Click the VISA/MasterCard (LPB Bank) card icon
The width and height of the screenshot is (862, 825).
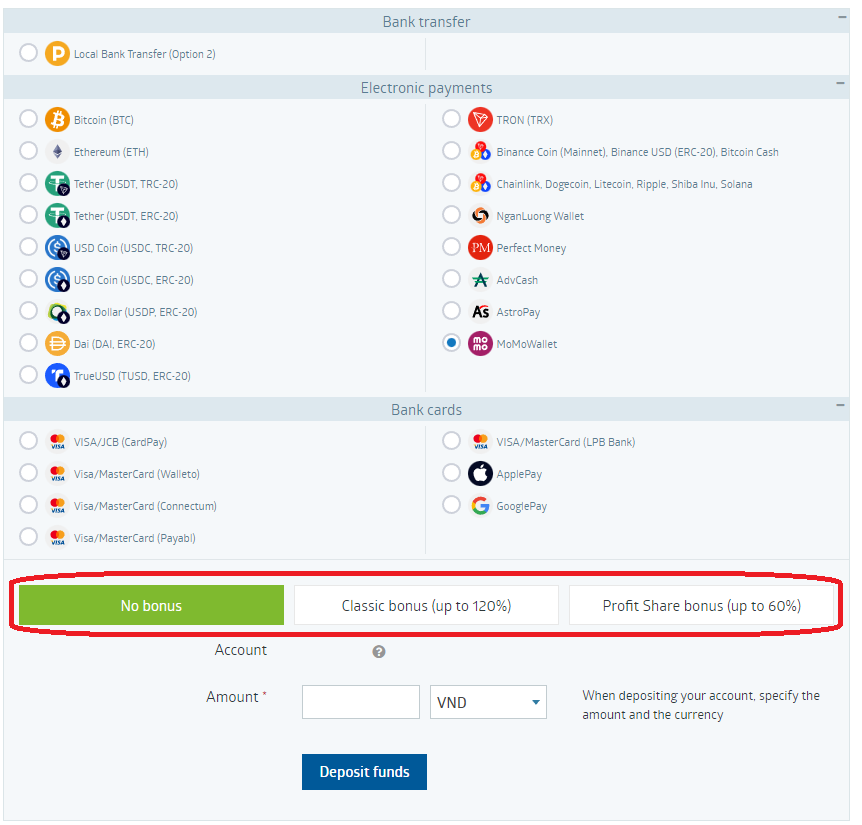pos(480,442)
